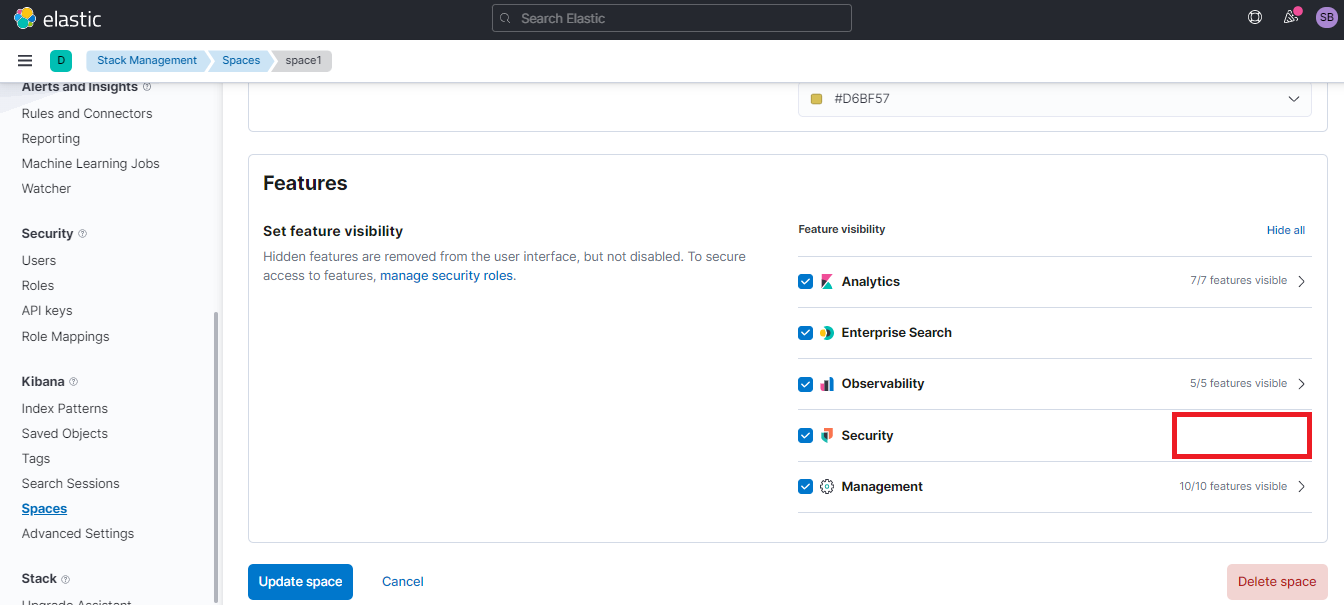
Task: Open Index Patterns in sidebar
Action: (x=65, y=409)
